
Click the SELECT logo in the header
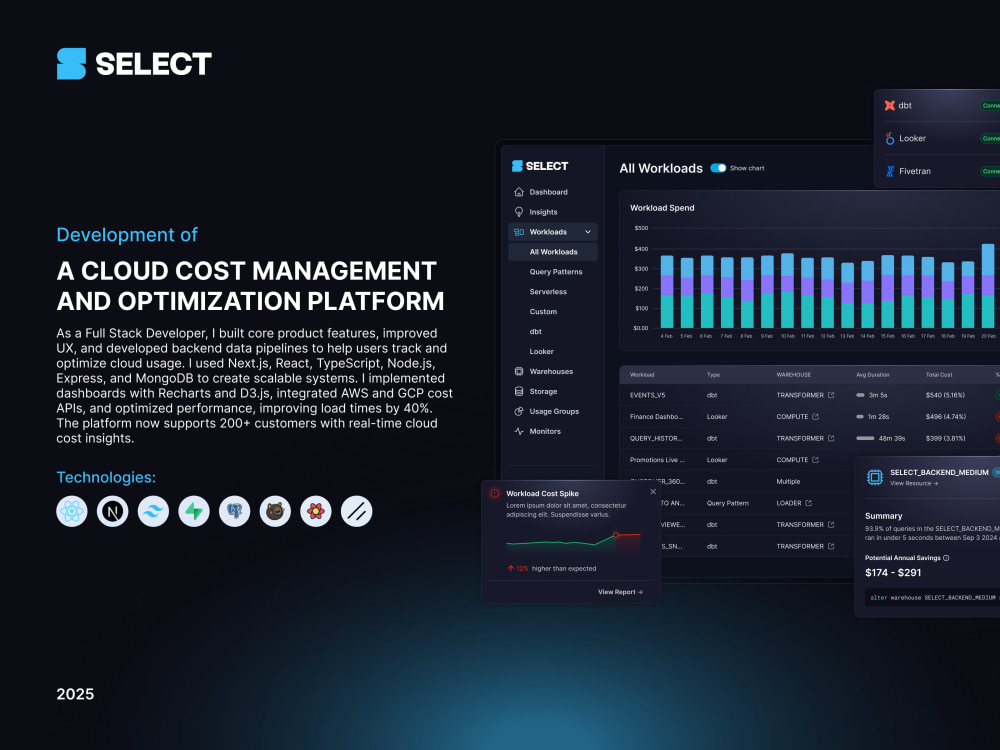coord(134,64)
